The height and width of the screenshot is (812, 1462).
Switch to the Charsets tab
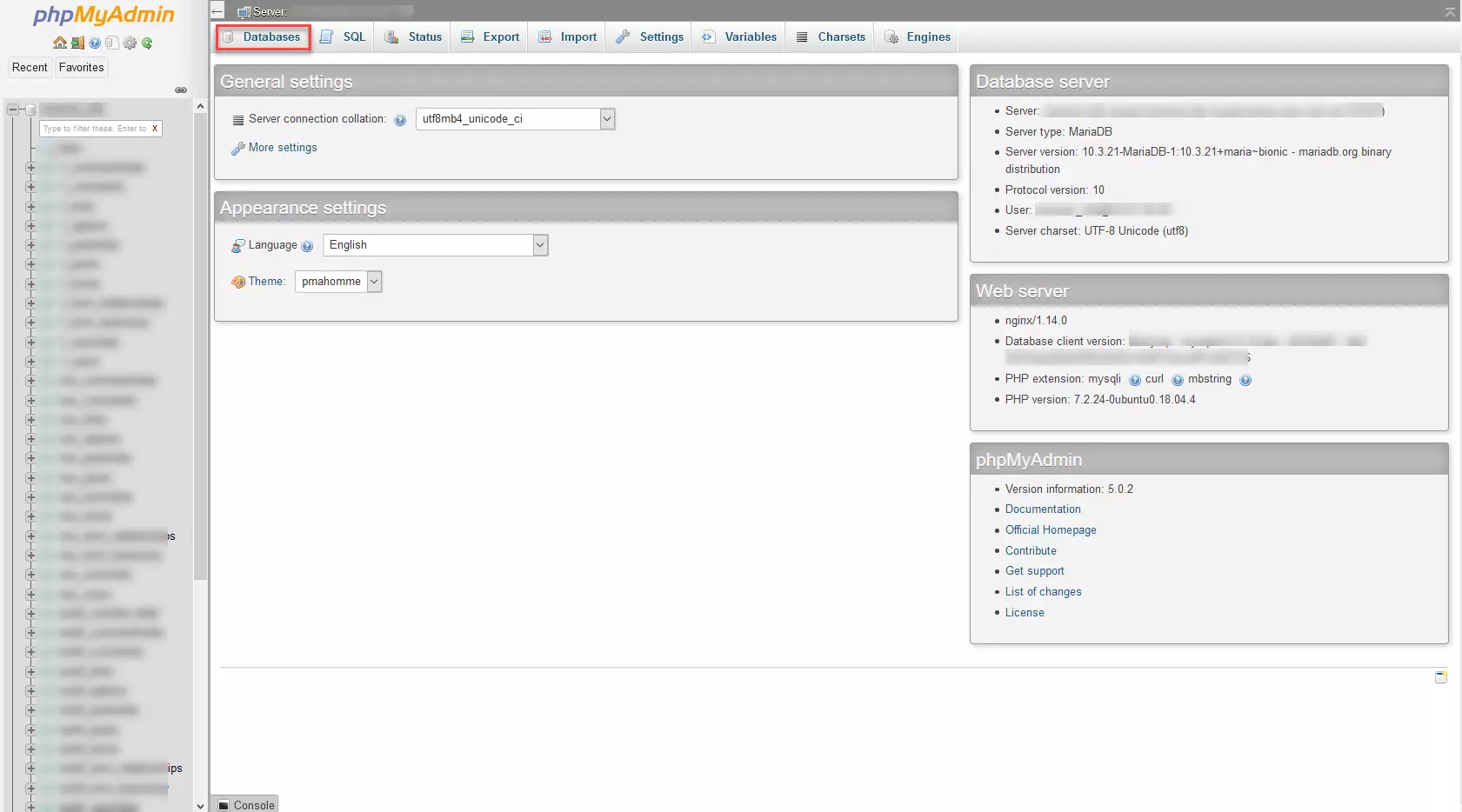pyautogui.click(x=831, y=37)
